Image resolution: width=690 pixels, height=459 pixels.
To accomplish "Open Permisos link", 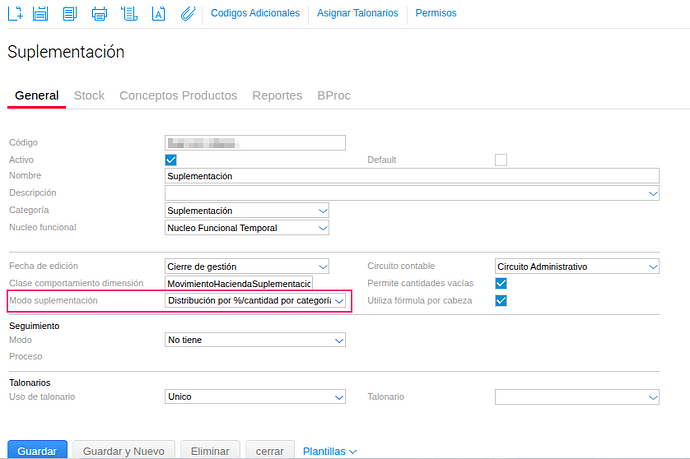I will coord(436,13).
